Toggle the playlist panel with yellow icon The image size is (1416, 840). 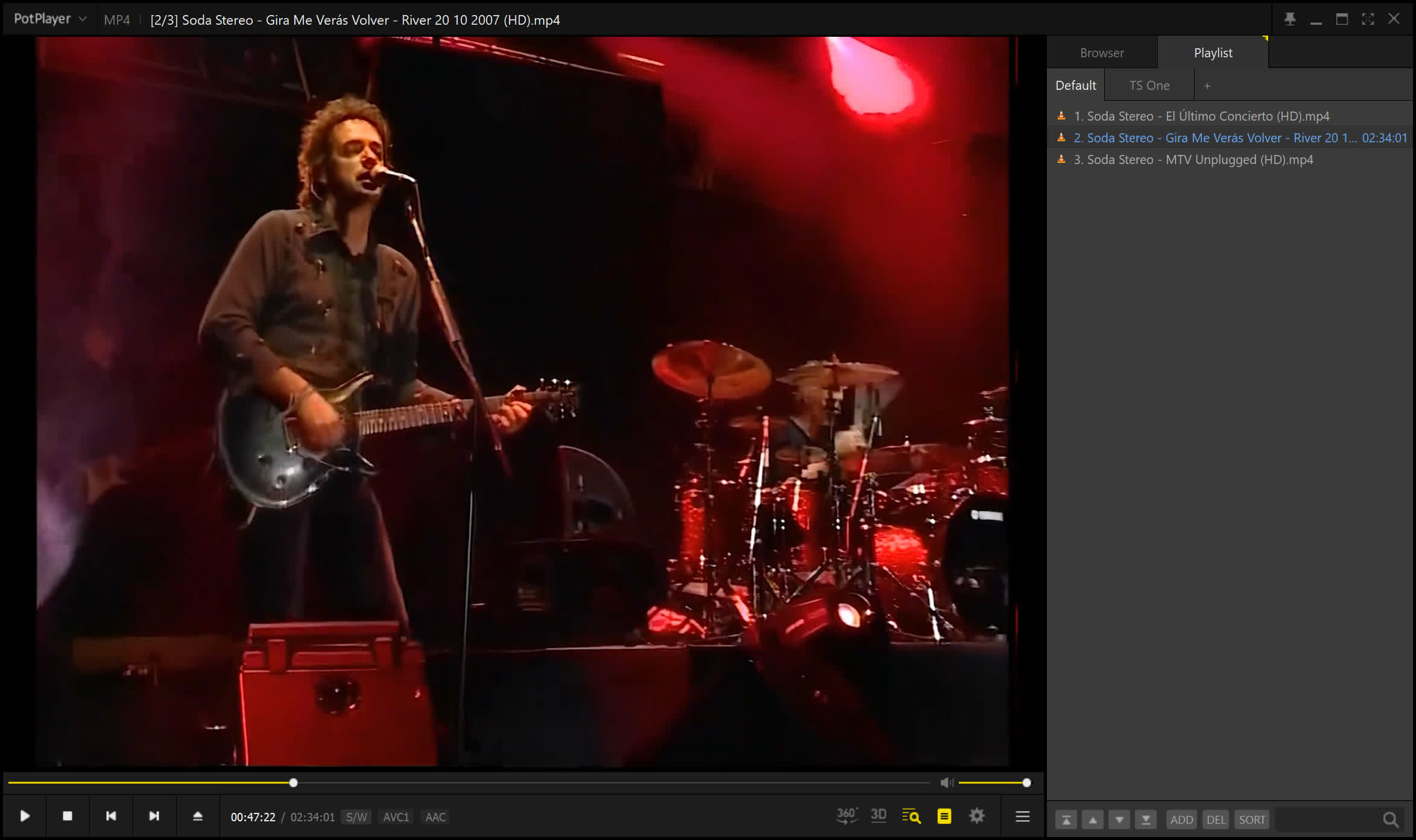tap(944, 816)
